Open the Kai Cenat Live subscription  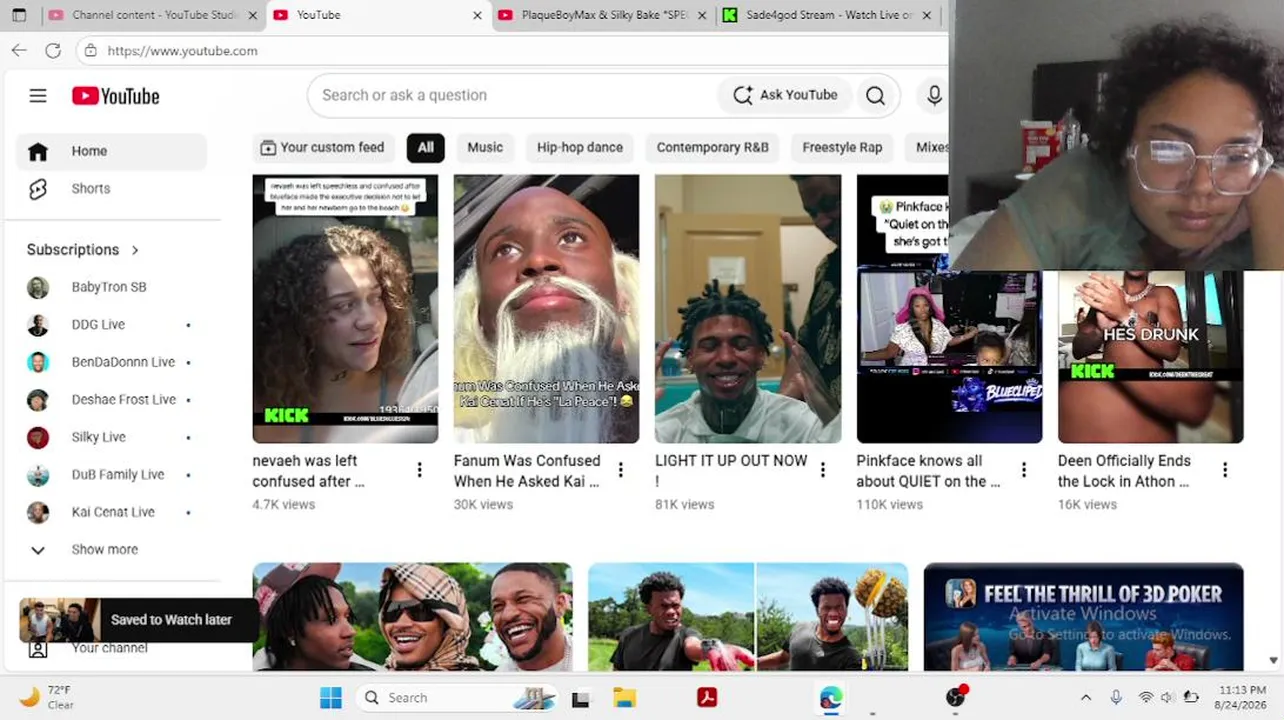coord(111,512)
